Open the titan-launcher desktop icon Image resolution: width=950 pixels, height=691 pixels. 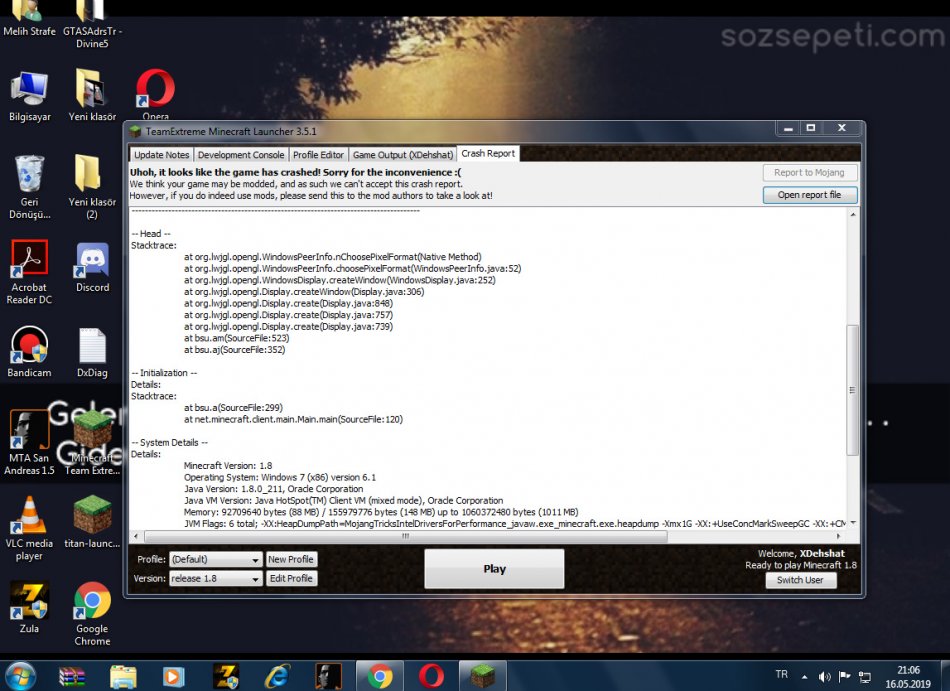[92, 522]
